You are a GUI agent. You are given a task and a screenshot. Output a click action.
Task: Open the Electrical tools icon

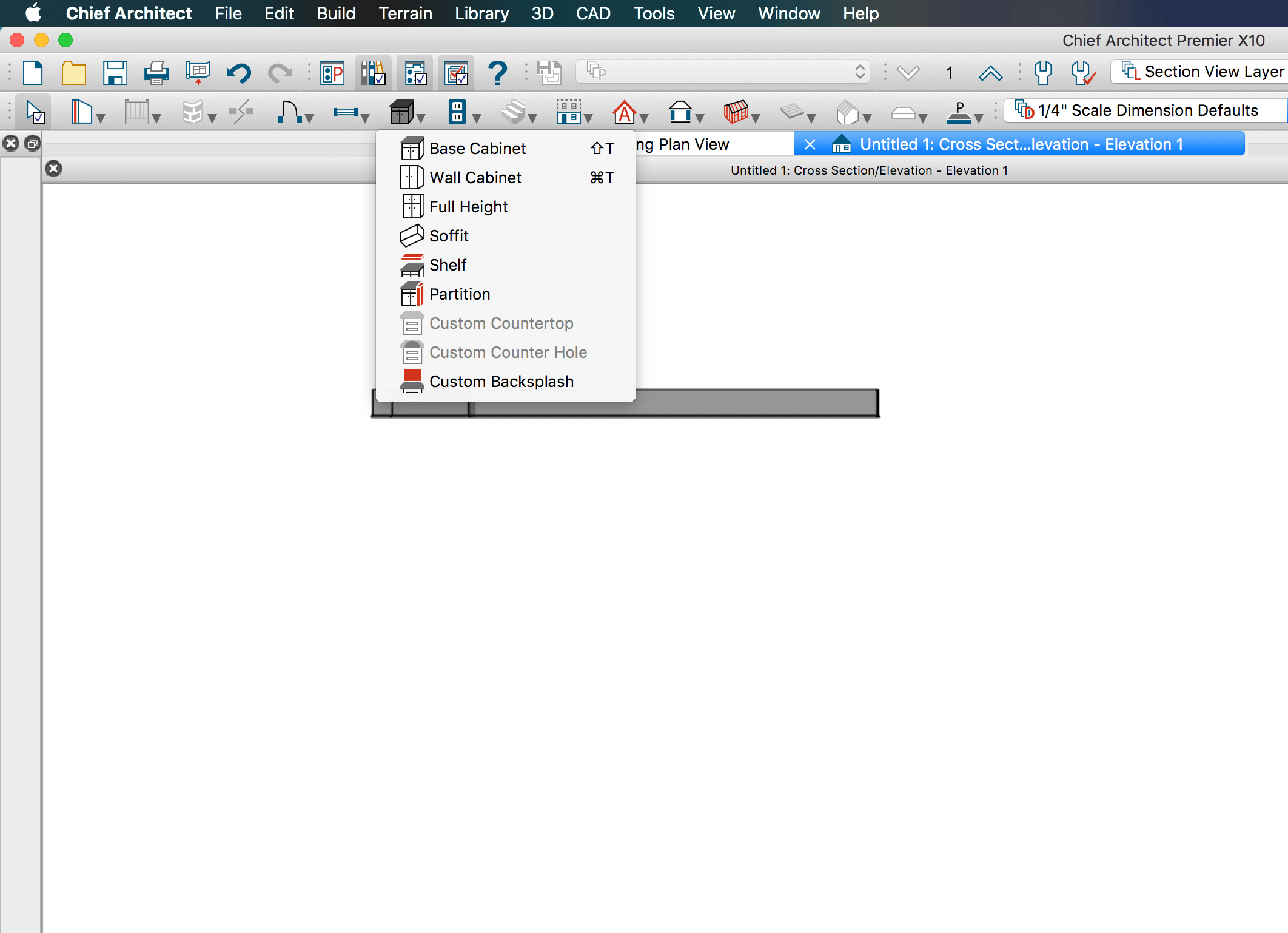click(x=457, y=112)
